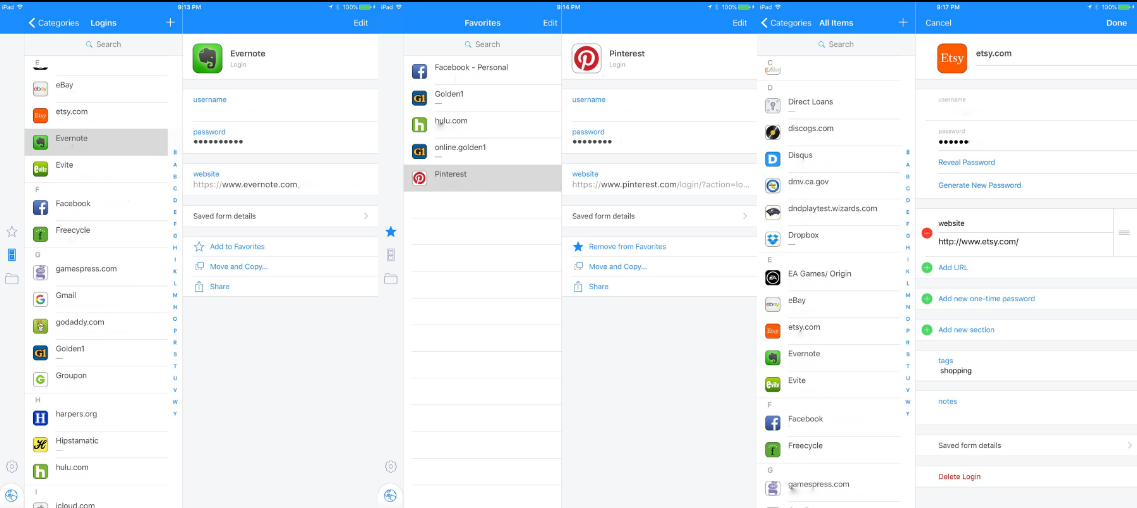The height and width of the screenshot is (508, 1137).
Task: Select the Pinterest row in Favorites
Action: click(x=482, y=178)
